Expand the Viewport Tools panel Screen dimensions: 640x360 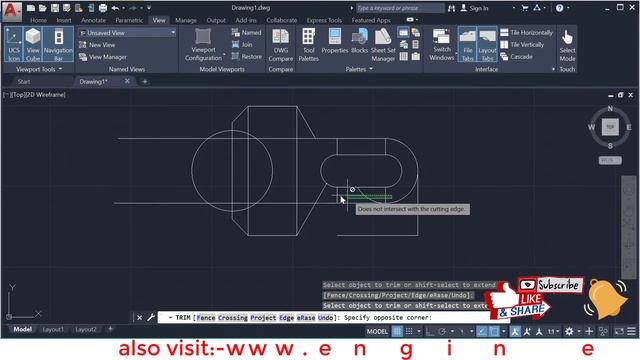(39, 69)
